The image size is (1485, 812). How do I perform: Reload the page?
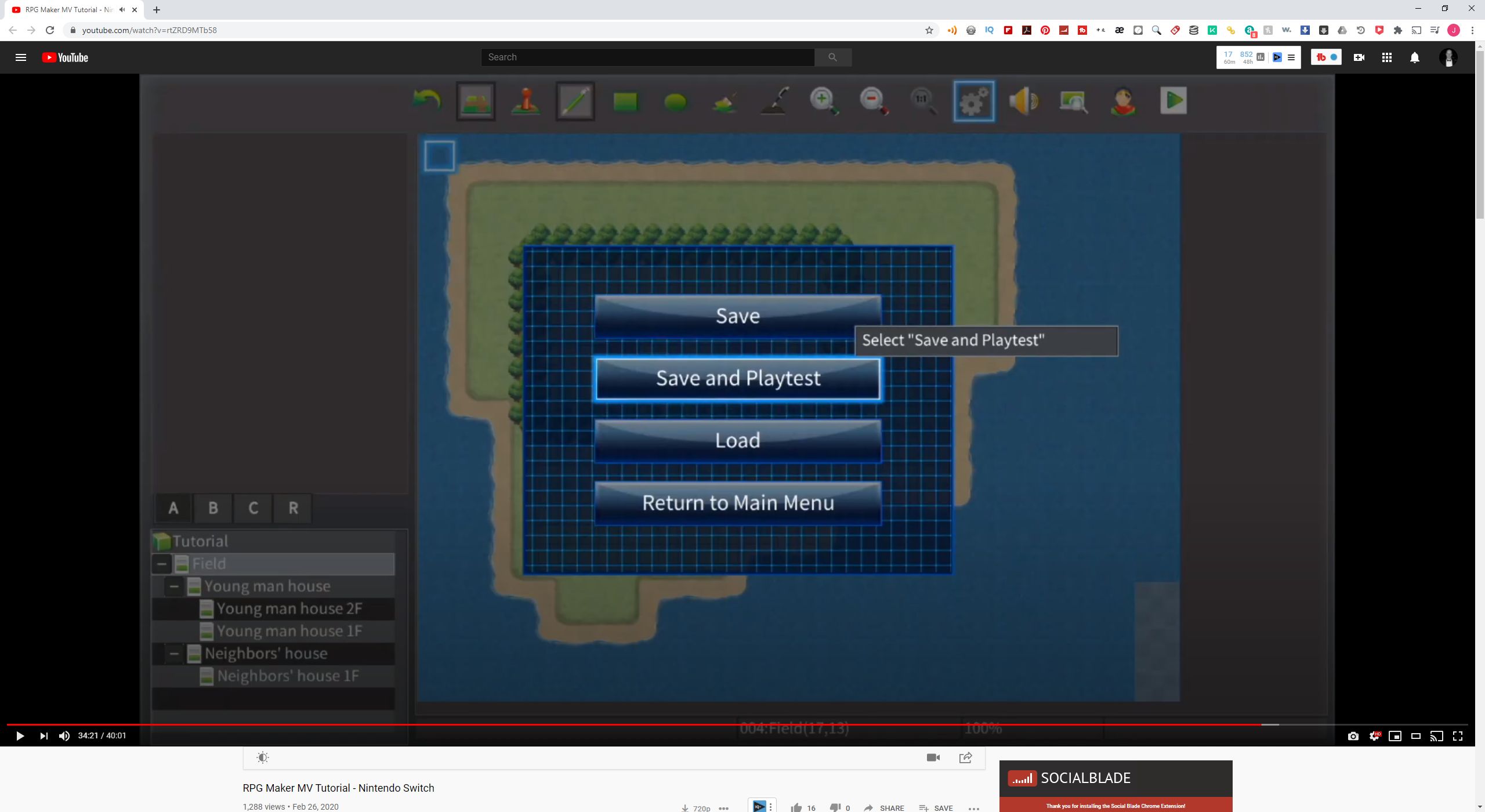[50, 30]
